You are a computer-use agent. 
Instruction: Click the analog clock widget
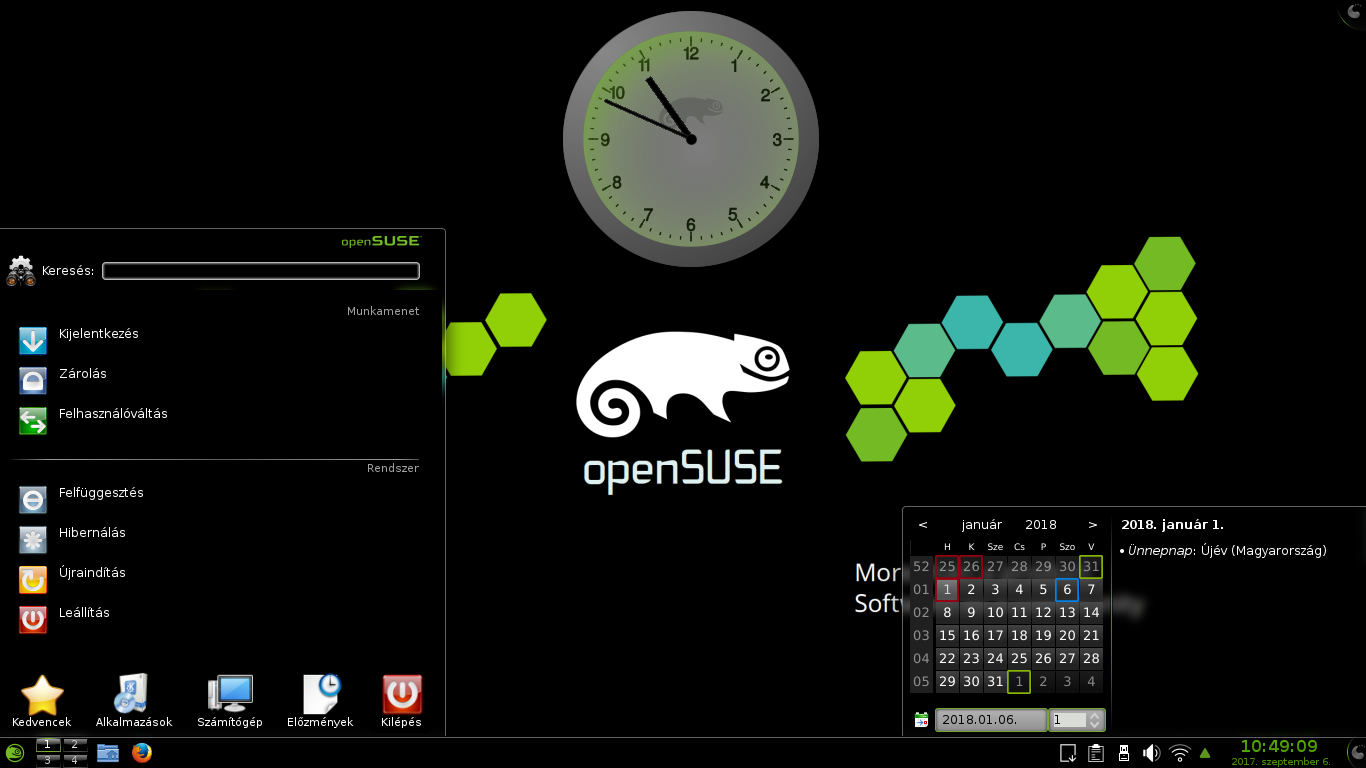[x=691, y=139]
